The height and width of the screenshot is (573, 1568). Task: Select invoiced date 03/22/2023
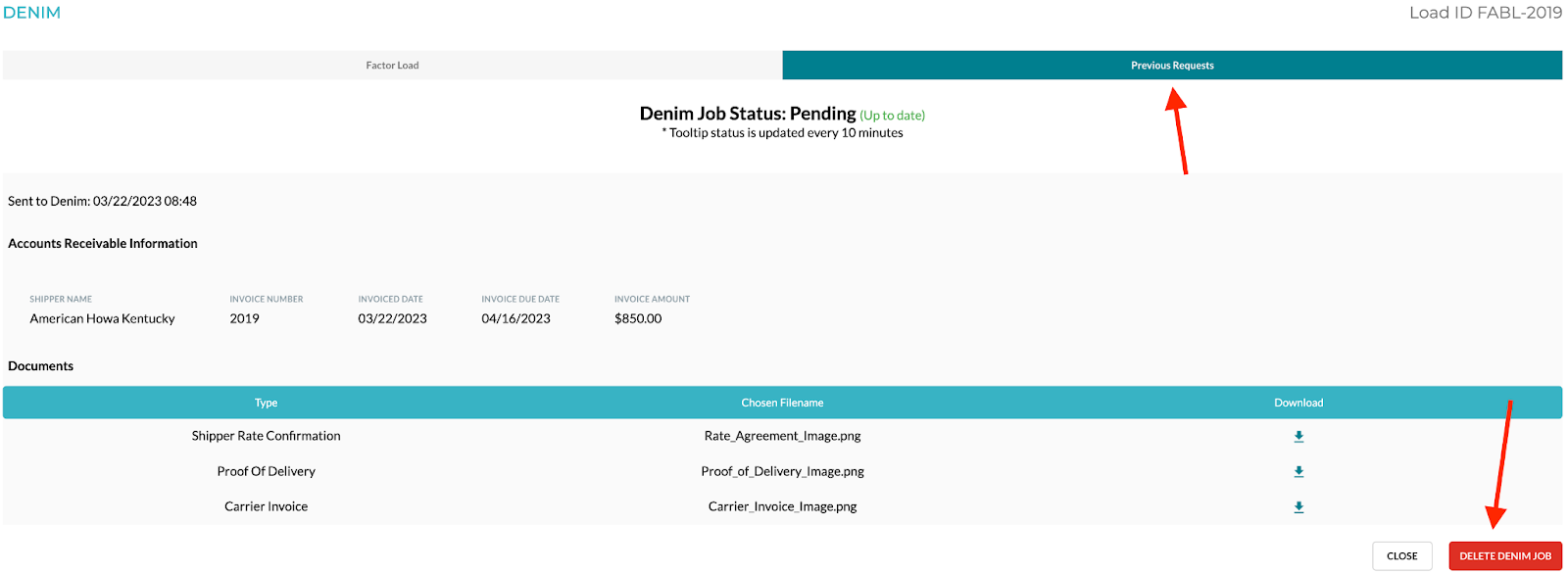393,318
